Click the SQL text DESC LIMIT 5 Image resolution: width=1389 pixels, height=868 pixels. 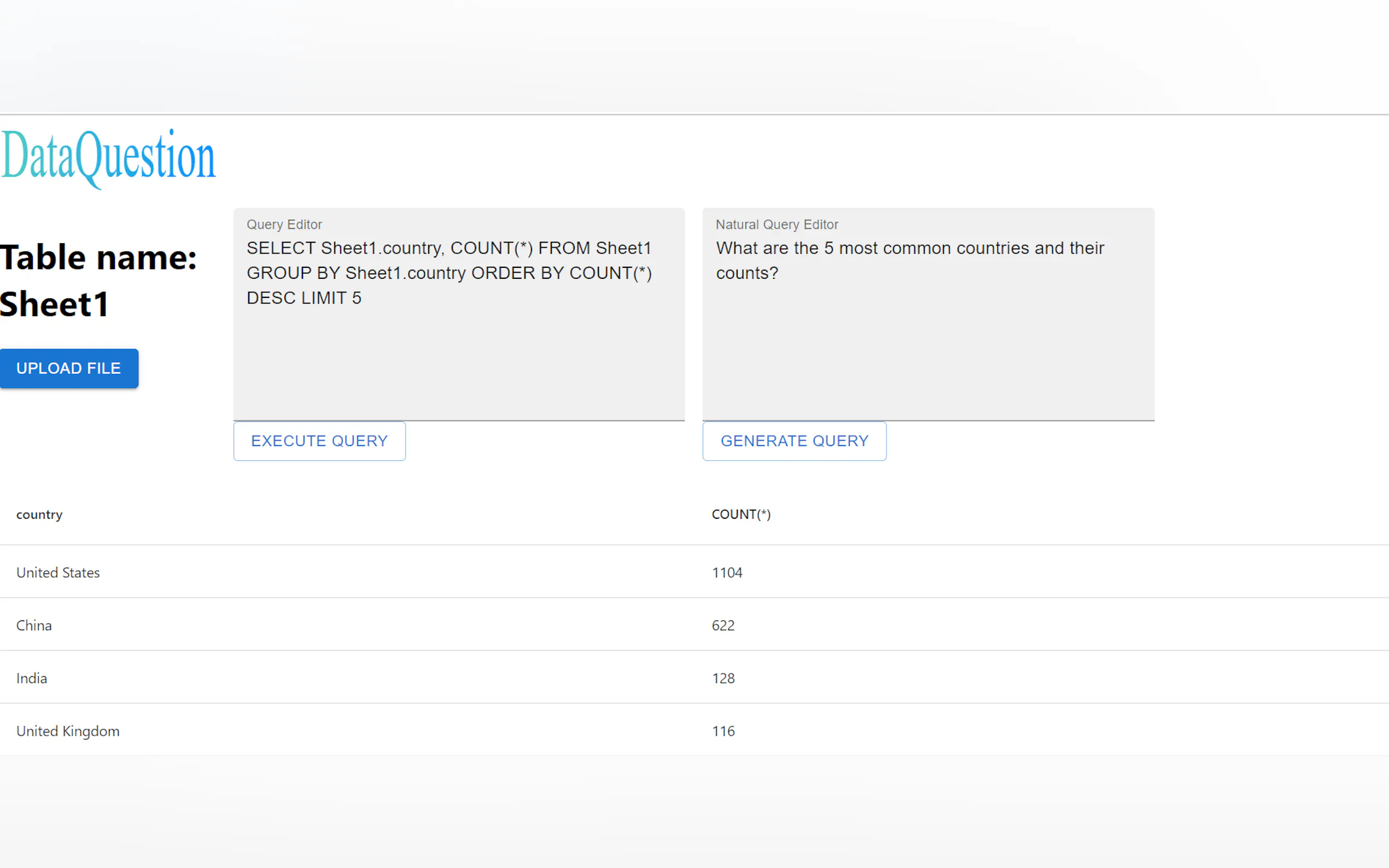pyautogui.click(x=304, y=298)
